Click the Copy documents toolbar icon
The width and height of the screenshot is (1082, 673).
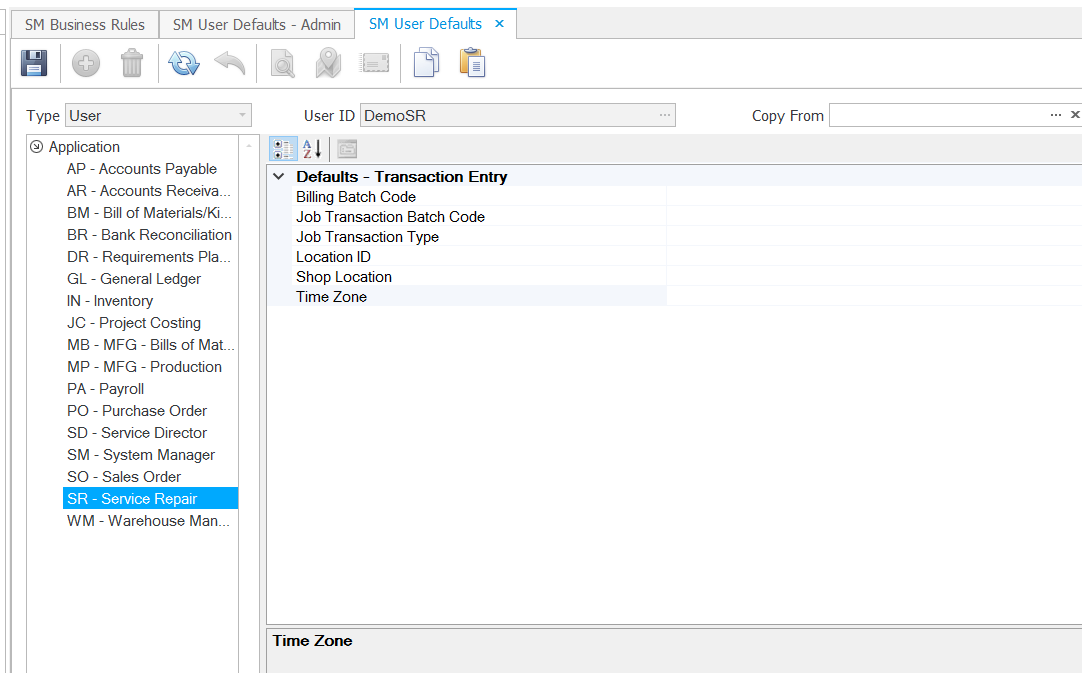[426, 64]
